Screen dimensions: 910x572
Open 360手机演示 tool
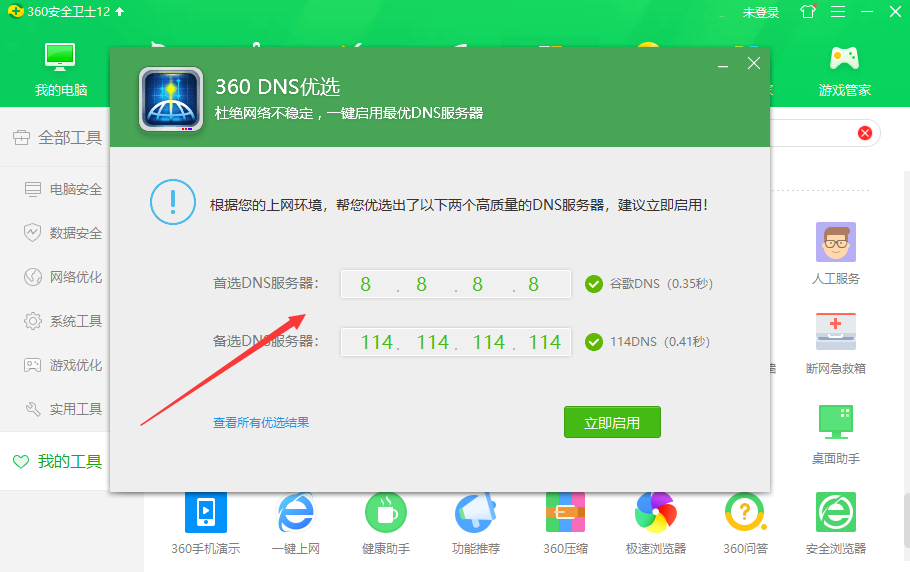tap(205, 524)
